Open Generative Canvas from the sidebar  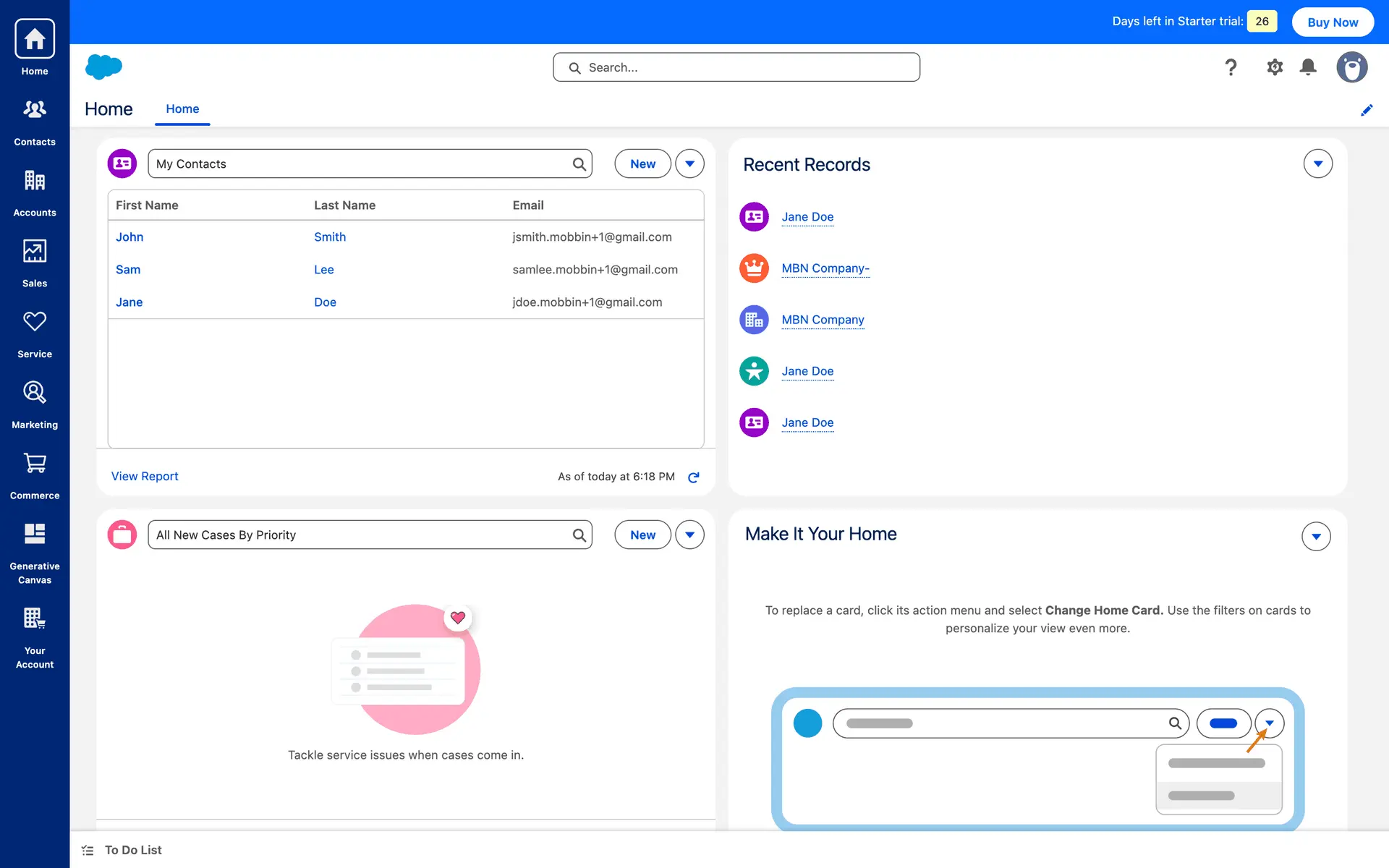coord(34,553)
